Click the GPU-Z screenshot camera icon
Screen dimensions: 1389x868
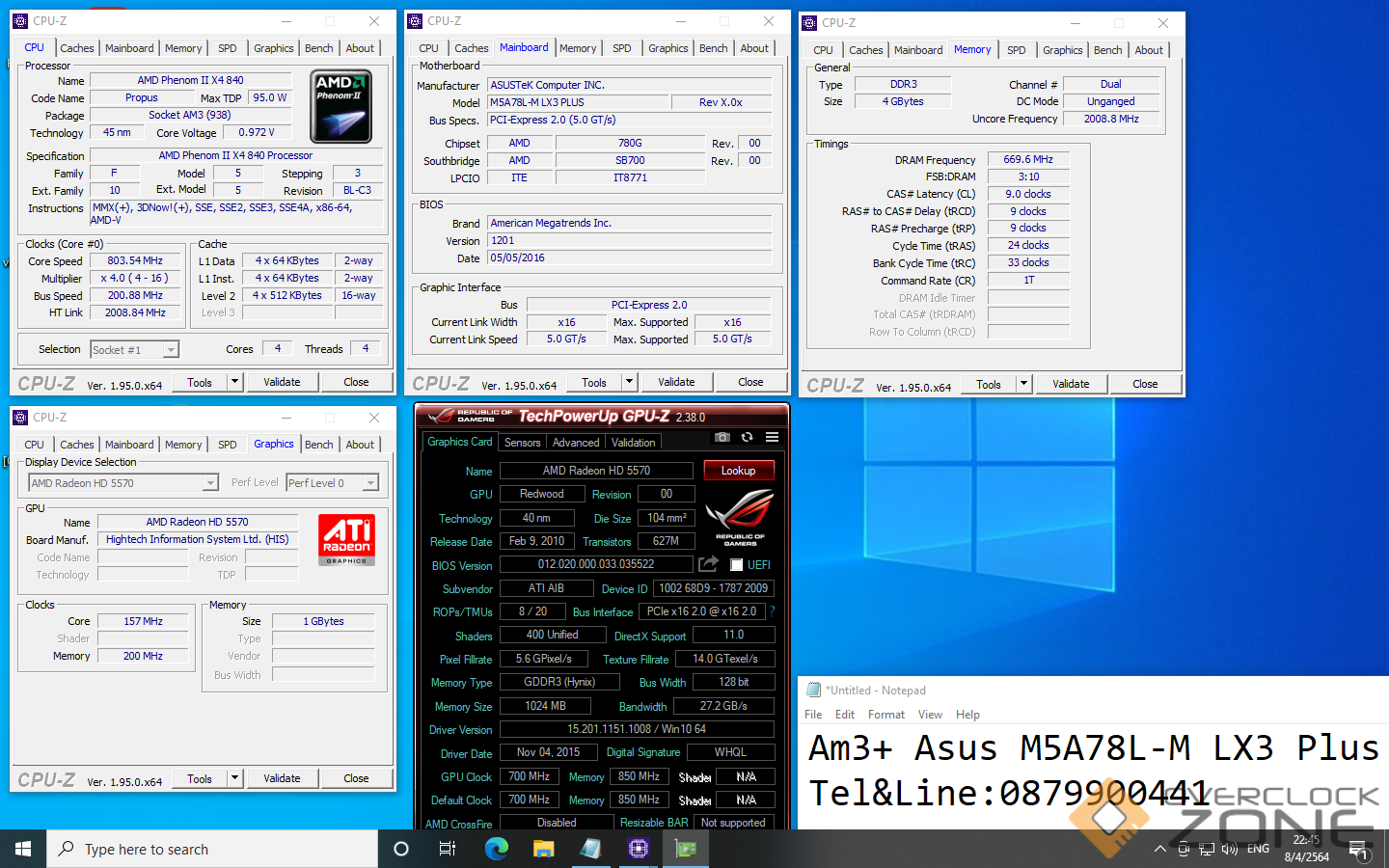tap(722, 437)
